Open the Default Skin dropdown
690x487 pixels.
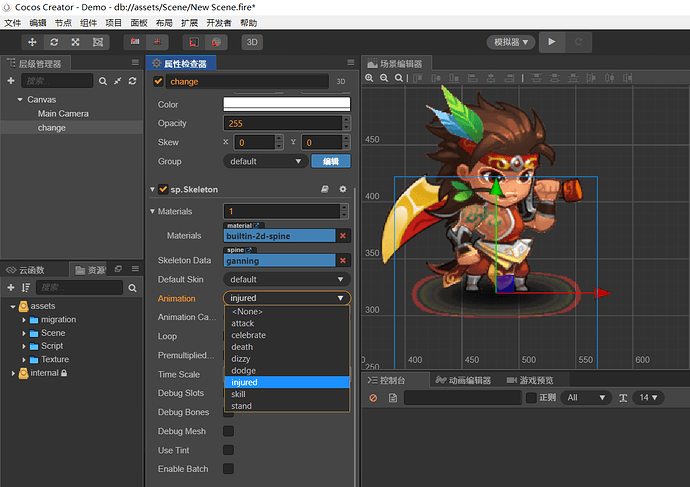tap(286, 279)
